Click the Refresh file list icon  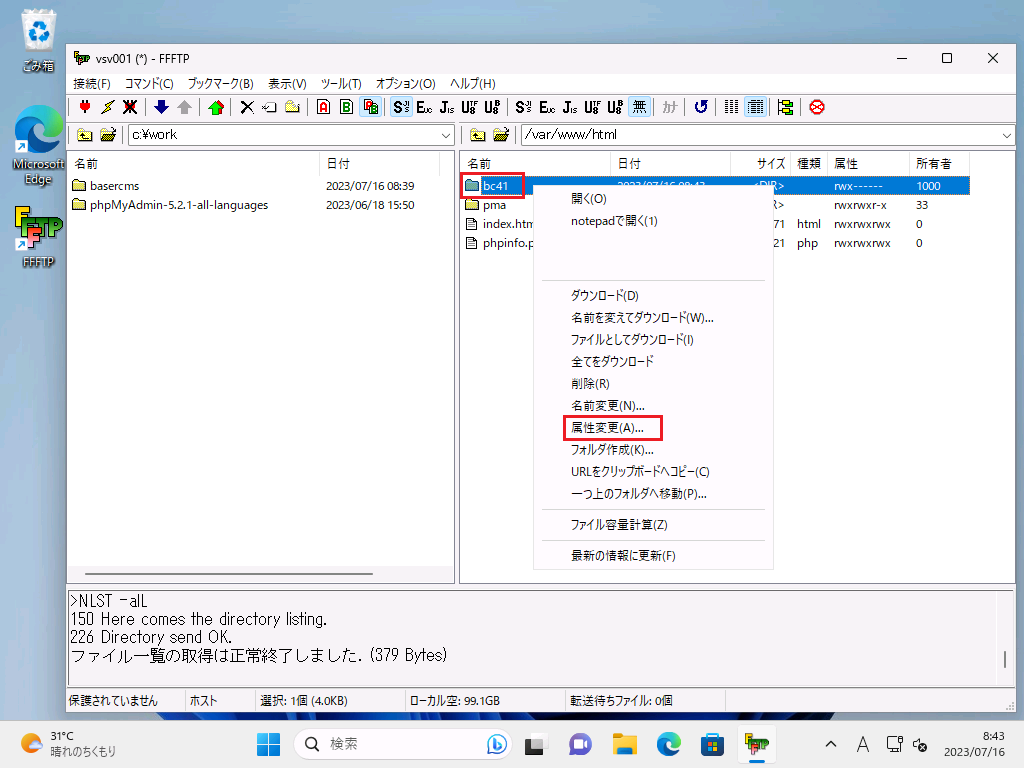click(x=701, y=107)
